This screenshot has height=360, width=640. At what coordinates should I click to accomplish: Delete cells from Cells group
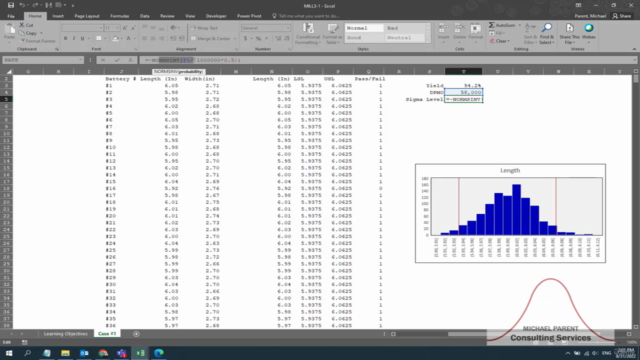tap(459, 33)
